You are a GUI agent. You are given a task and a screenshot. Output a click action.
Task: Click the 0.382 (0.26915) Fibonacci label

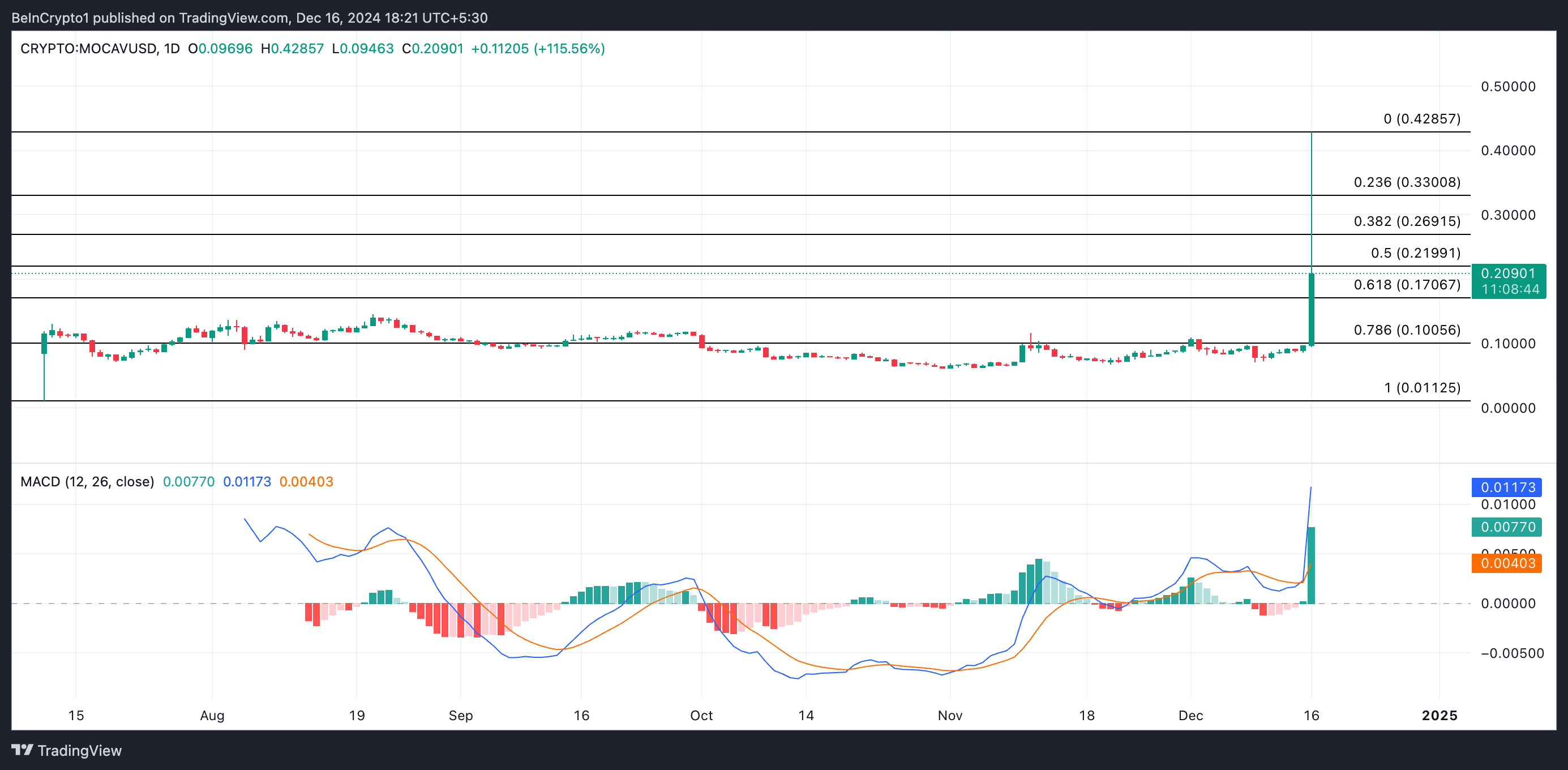(1407, 221)
